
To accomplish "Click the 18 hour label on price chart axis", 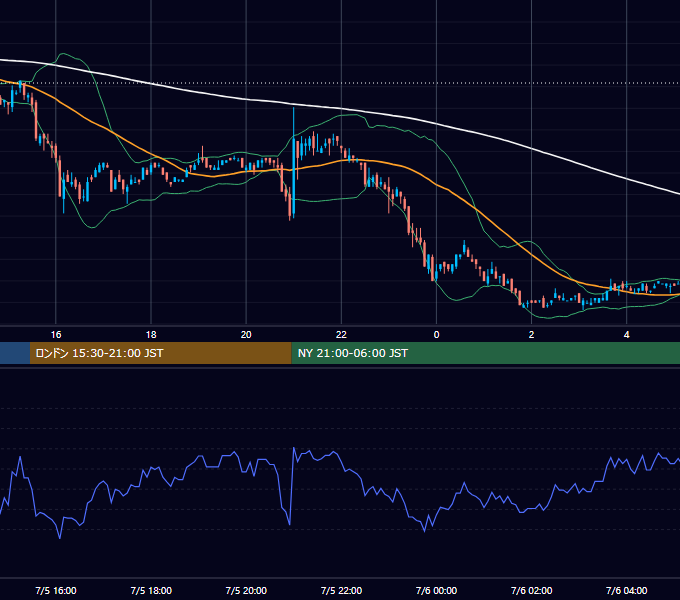I will pos(151,335).
